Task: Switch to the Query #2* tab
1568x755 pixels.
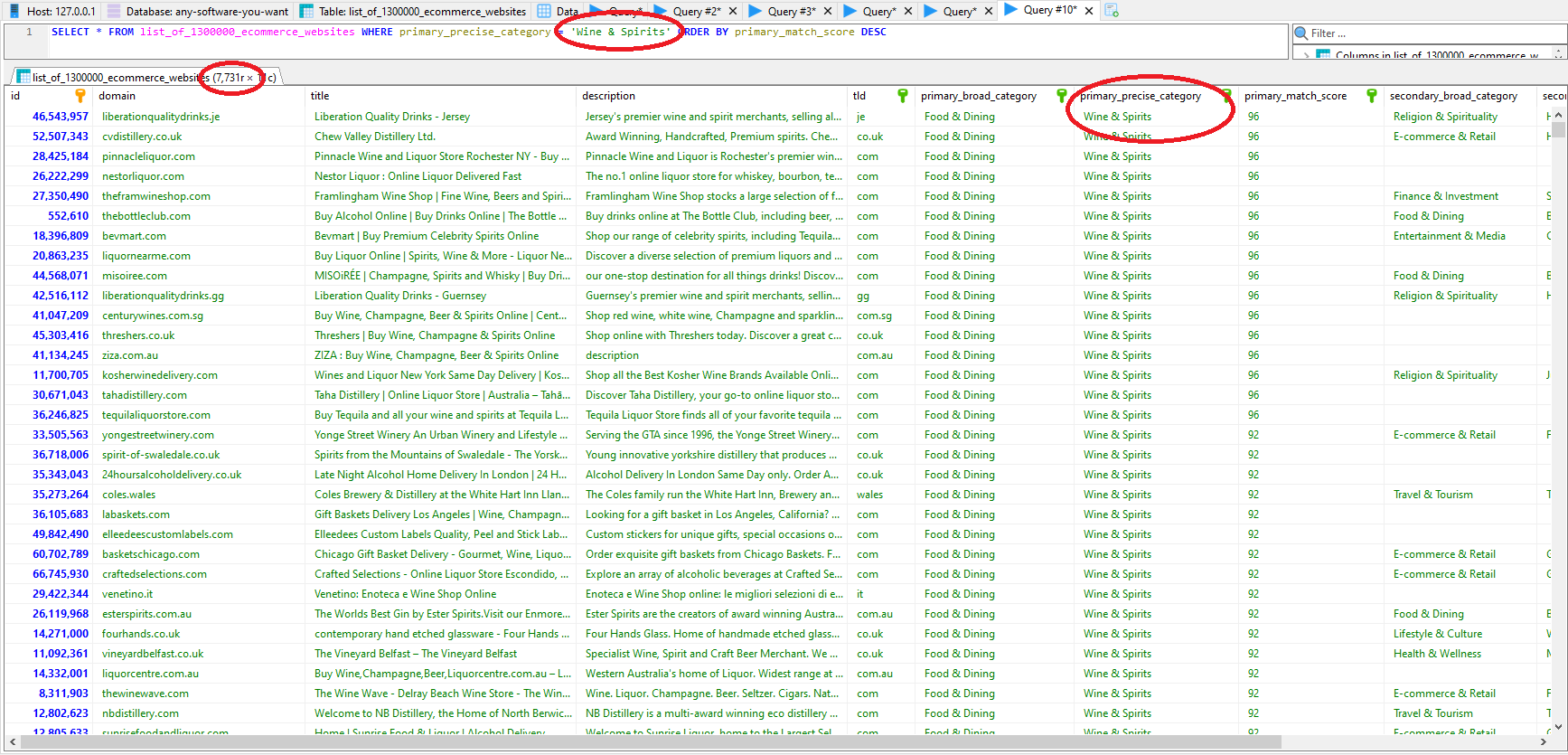Action: click(x=696, y=11)
